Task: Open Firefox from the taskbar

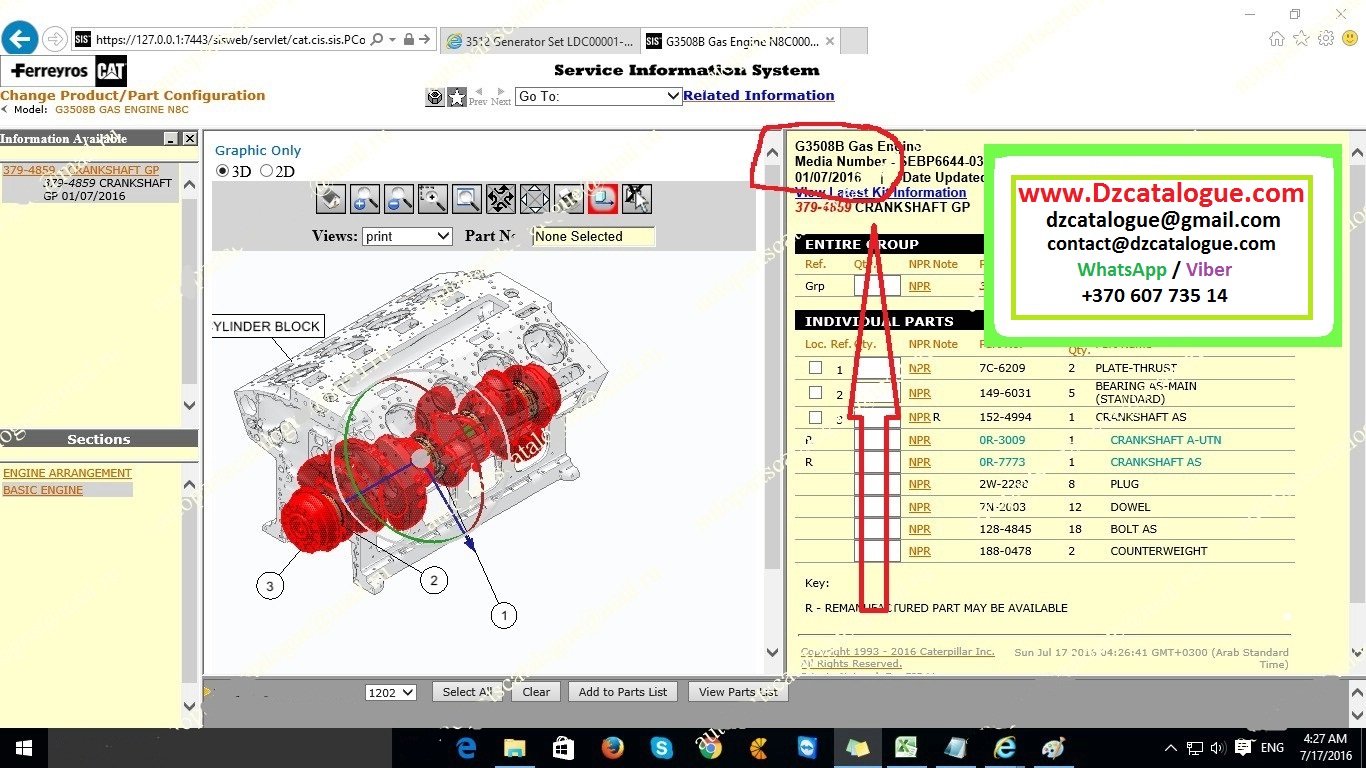Action: 612,748
